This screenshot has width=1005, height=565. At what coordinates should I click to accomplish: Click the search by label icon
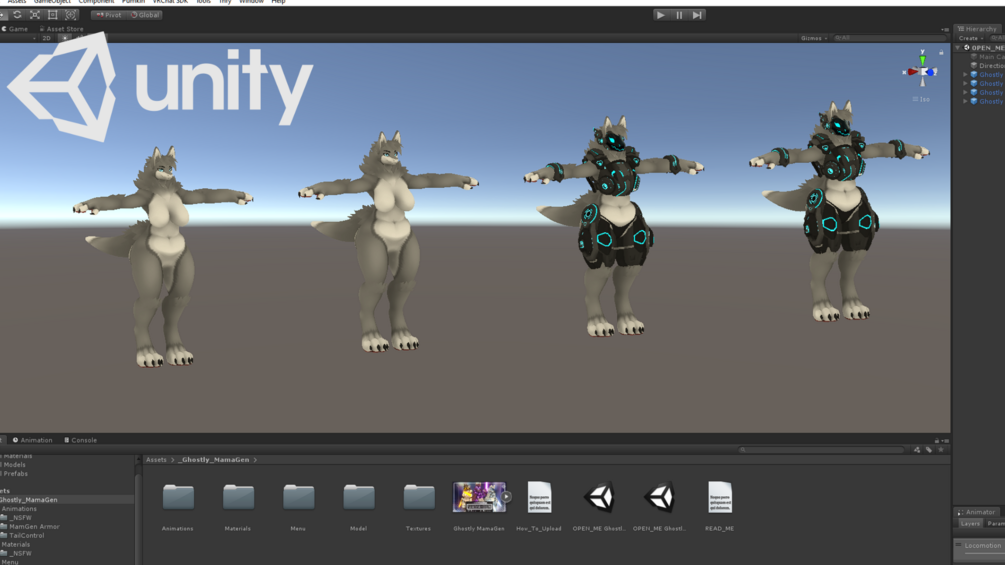tap(929, 450)
